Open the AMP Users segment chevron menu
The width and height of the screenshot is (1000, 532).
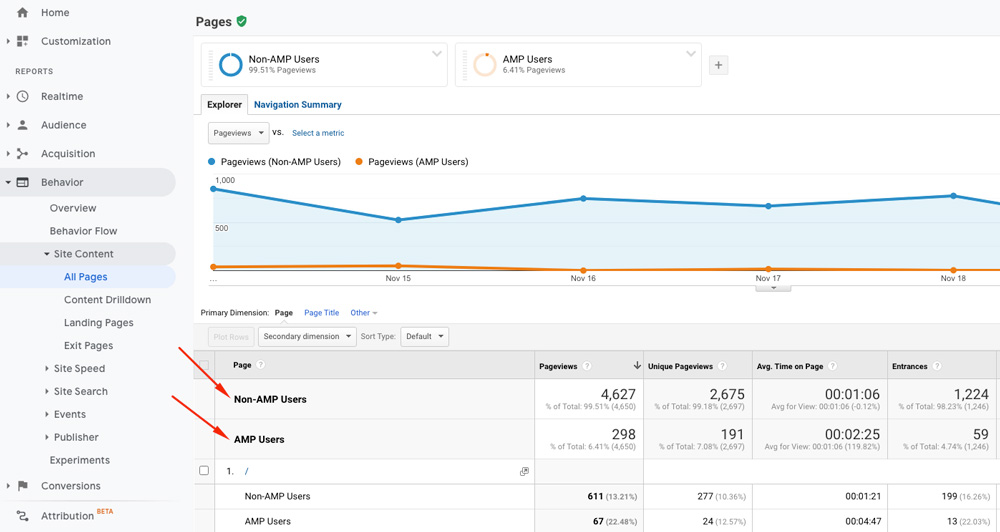click(691, 54)
